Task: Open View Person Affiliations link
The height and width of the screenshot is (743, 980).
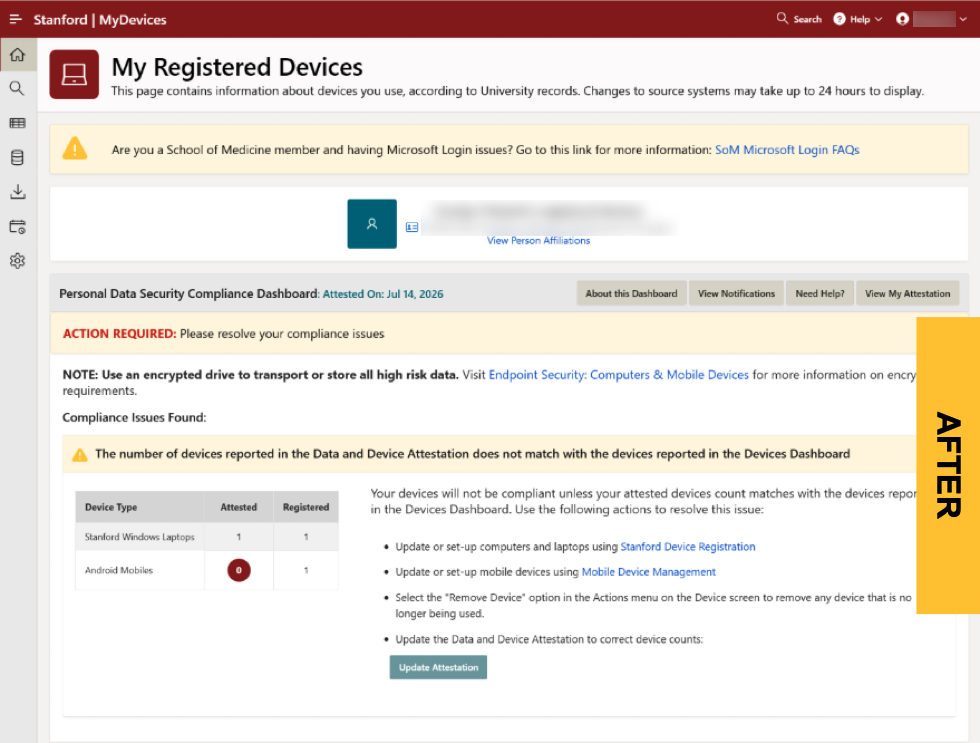Action: (538, 241)
